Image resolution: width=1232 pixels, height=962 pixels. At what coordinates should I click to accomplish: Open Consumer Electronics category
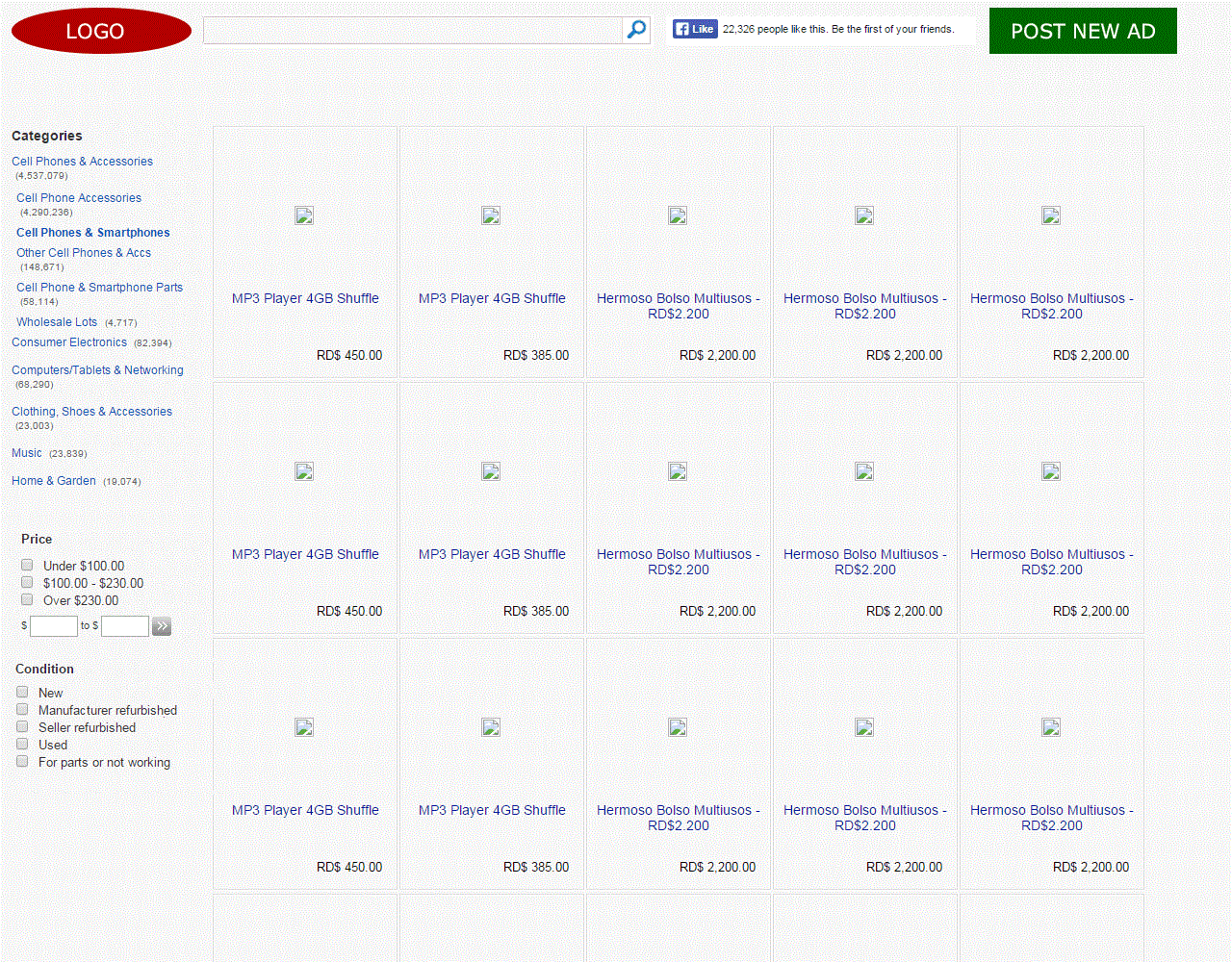(x=69, y=342)
